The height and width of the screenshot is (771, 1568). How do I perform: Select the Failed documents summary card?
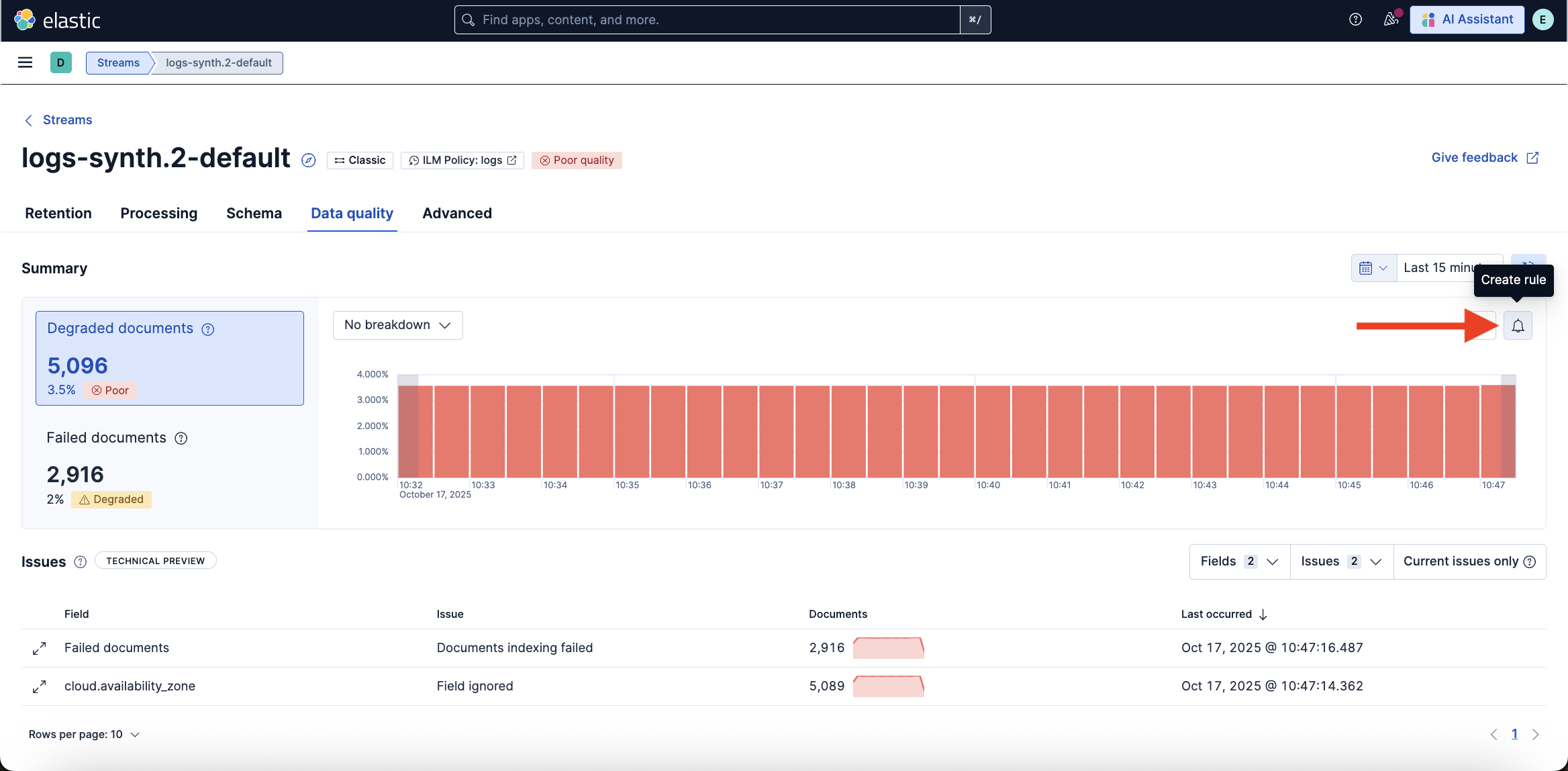[x=169, y=468]
